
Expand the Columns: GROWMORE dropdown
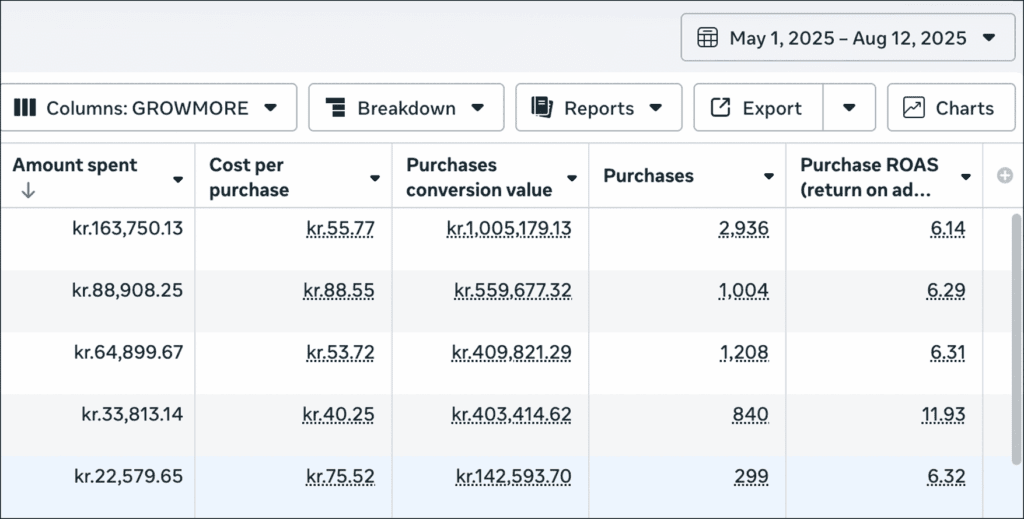270,108
